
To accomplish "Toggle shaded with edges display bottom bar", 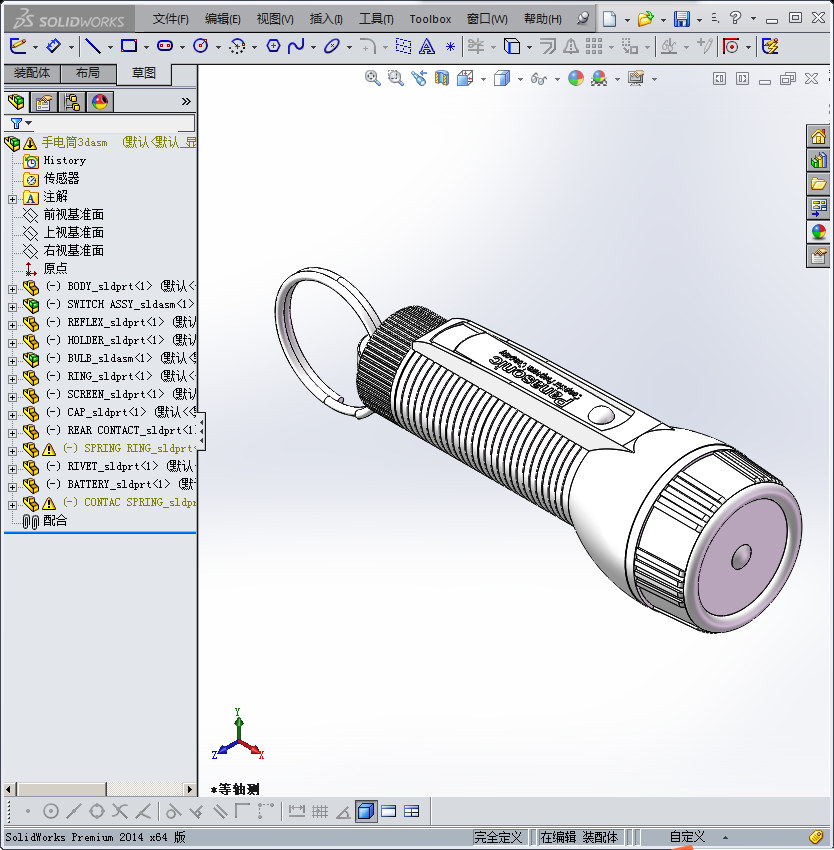I will click(x=366, y=811).
